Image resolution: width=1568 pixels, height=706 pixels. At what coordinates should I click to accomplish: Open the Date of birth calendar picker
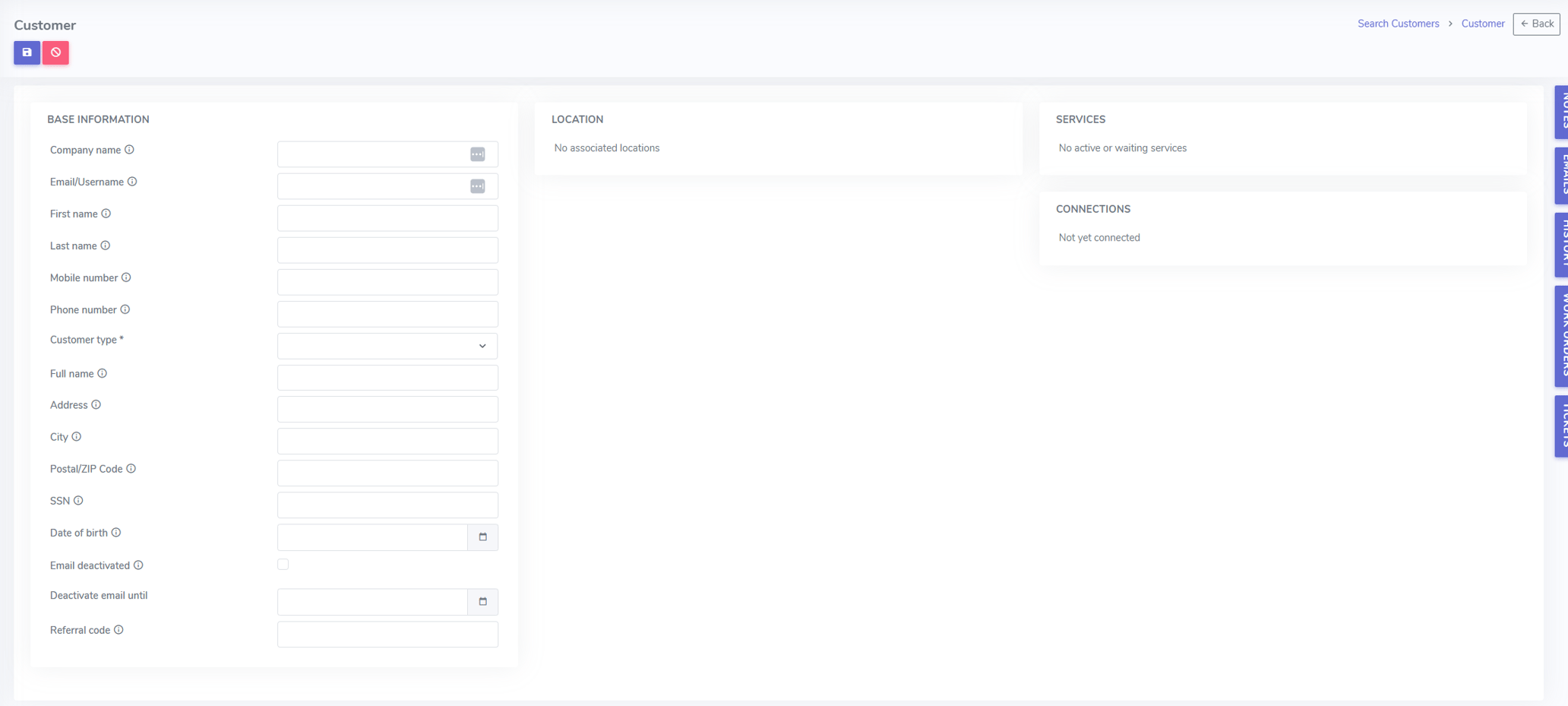click(482, 537)
